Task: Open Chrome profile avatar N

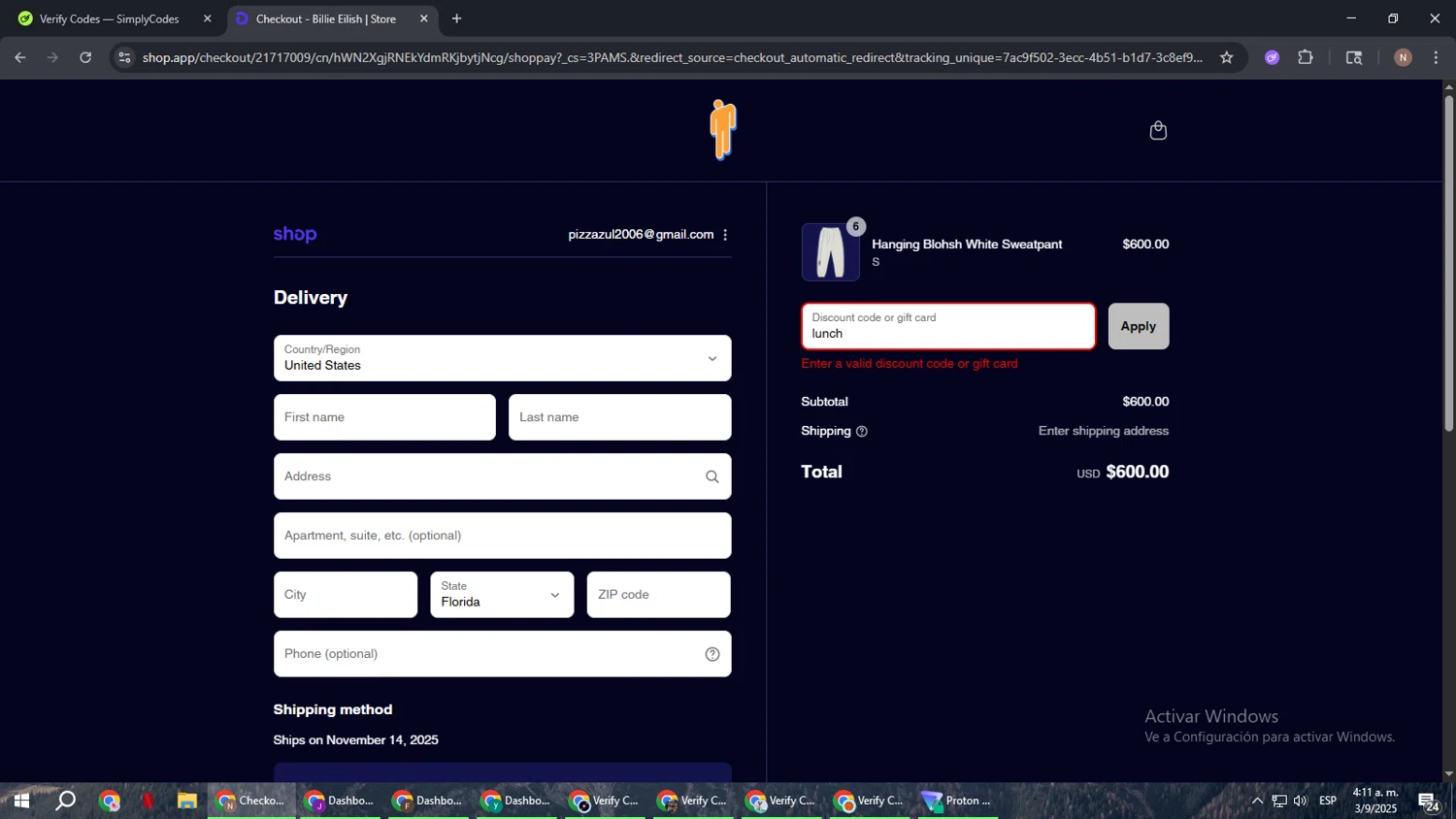Action: 1403,57
